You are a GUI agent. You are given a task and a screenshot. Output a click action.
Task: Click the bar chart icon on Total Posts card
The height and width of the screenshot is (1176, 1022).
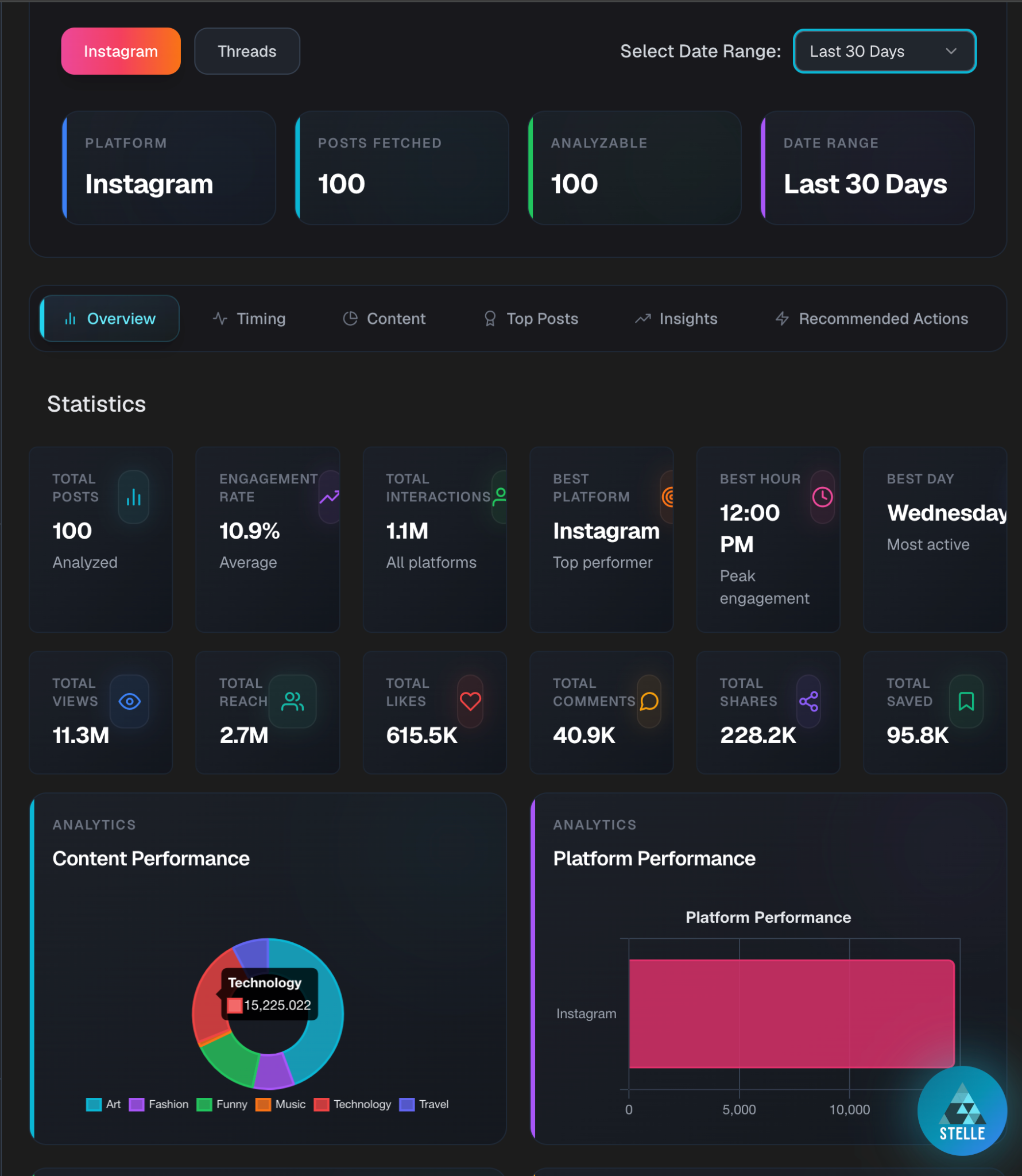click(x=134, y=497)
